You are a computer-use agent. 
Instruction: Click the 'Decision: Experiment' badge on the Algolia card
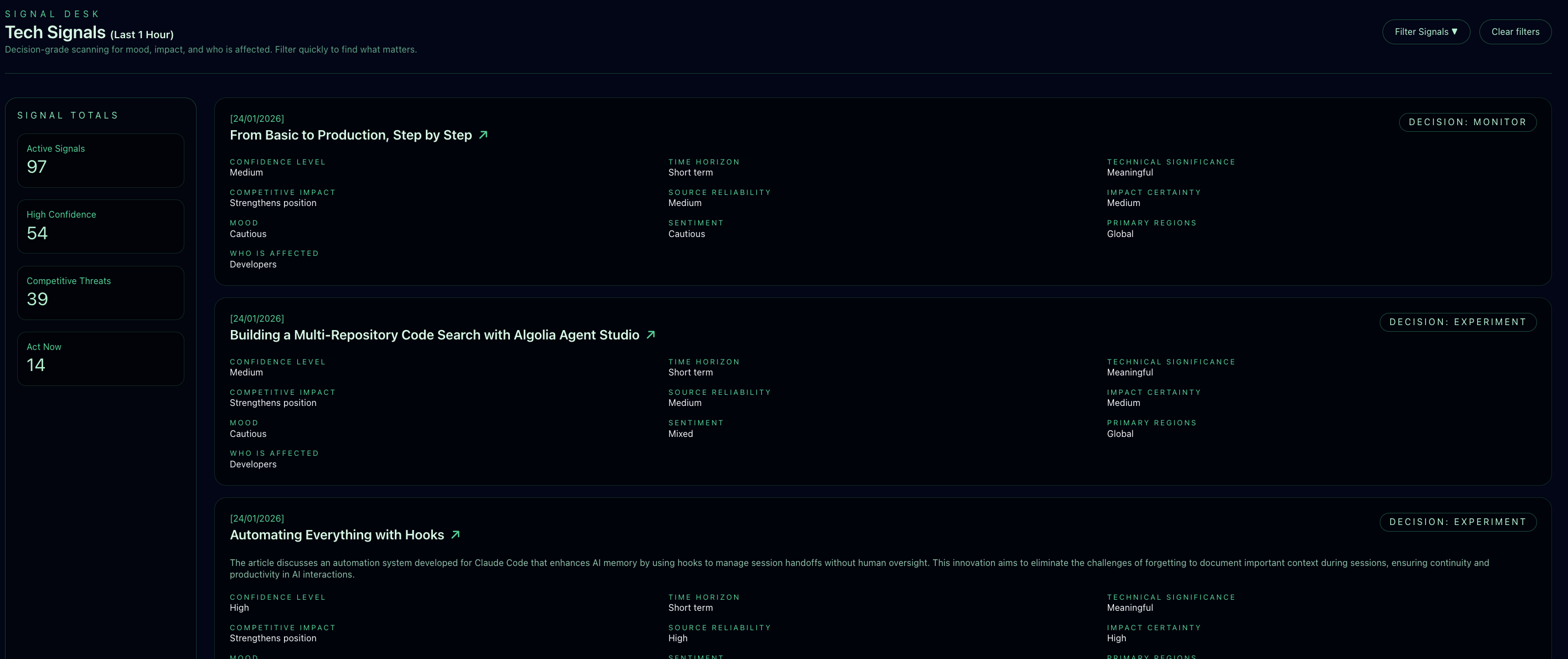coord(1457,322)
